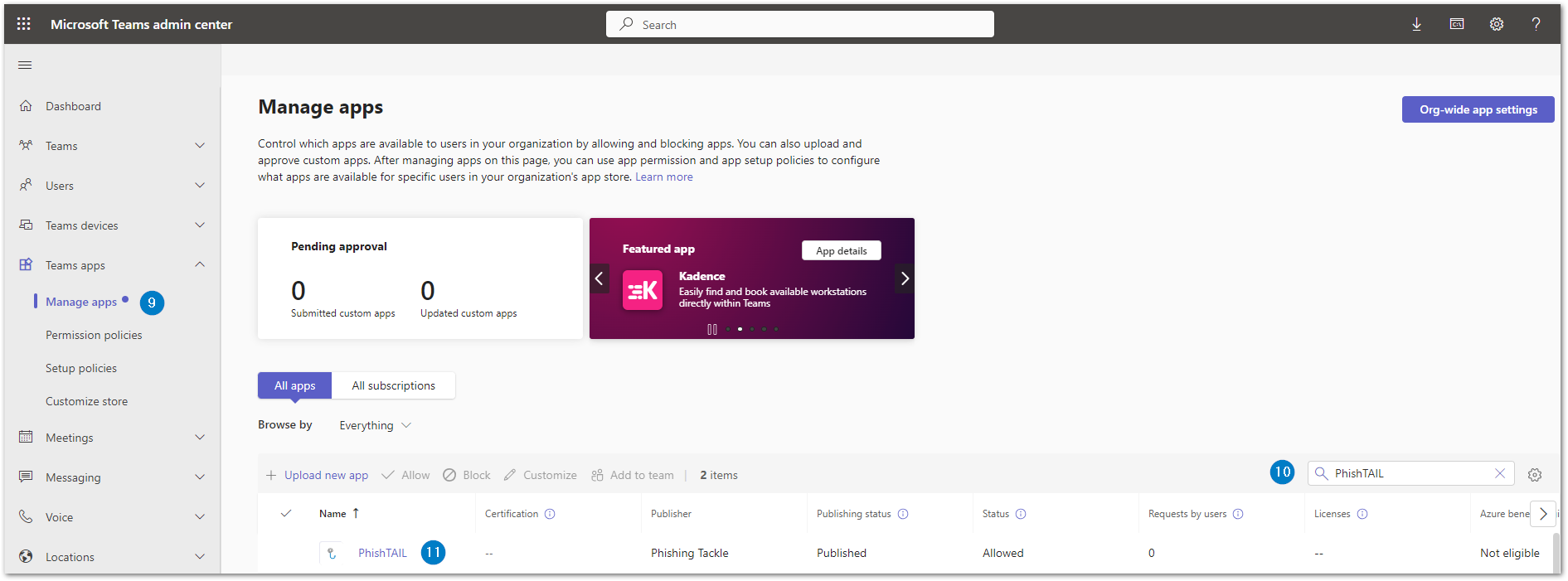The image size is (1568, 581).
Task: Follow the Learn more link
Action: click(x=664, y=177)
